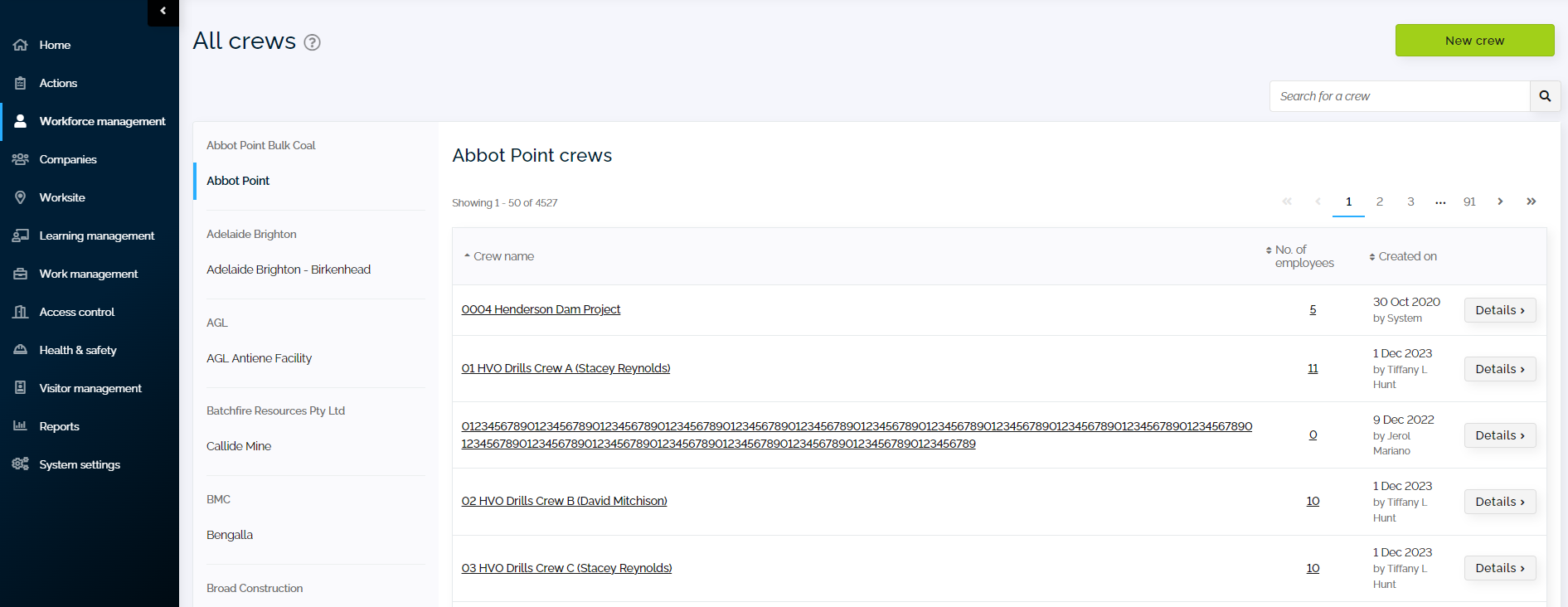The height and width of the screenshot is (607, 1568).
Task: Click the New crew button
Action: (x=1474, y=41)
